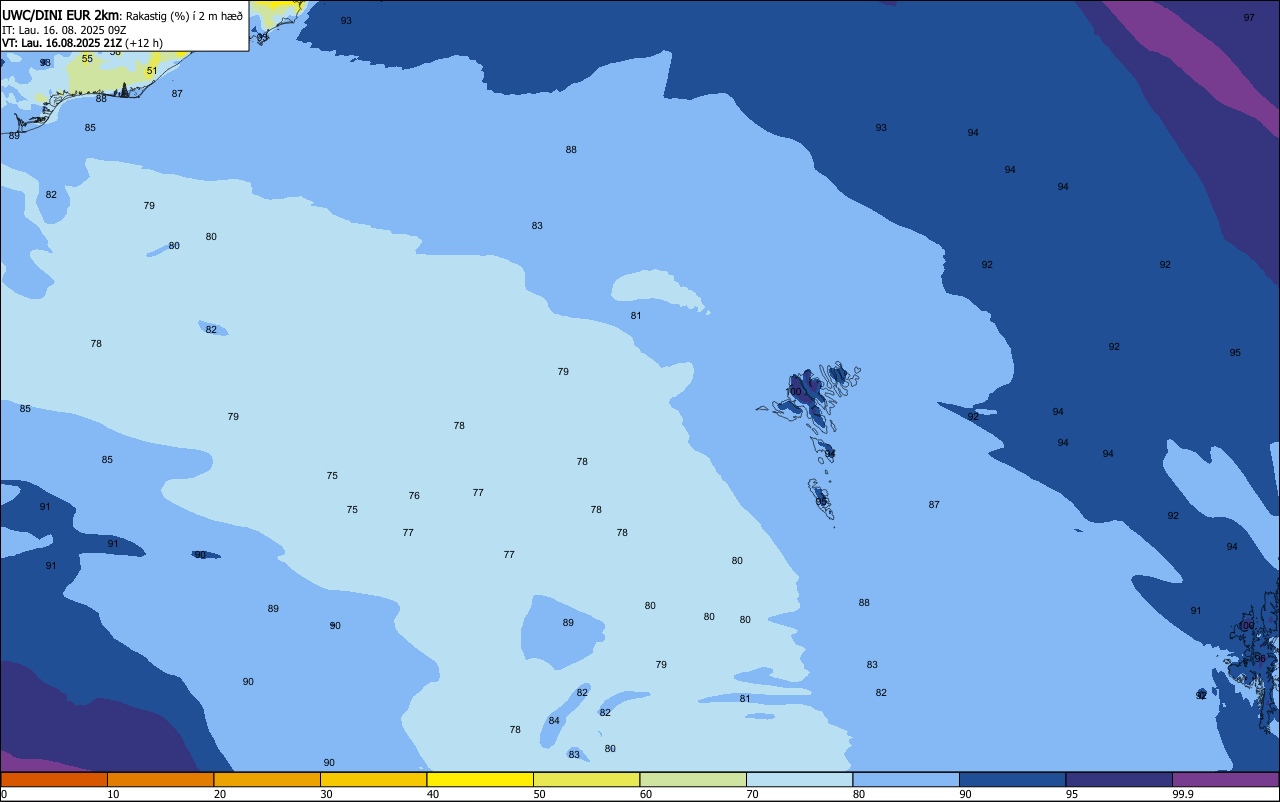Click the 70–80 pale blue legend swatch
This screenshot has height=802, width=1280.
[799, 779]
